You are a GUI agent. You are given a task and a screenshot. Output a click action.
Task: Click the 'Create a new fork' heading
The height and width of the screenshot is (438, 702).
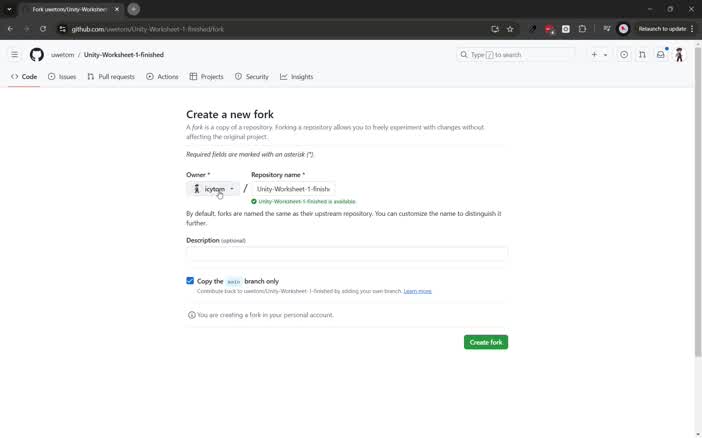[x=230, y=114]
